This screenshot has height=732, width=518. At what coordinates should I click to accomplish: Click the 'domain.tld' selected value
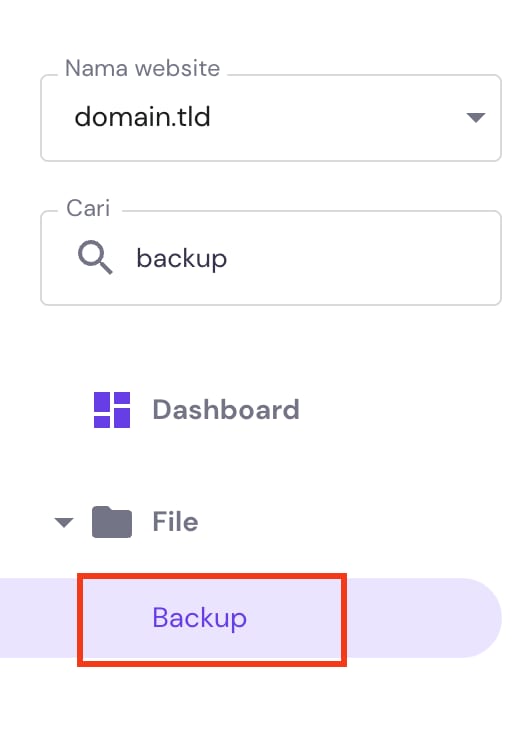(x=143, y=117)
